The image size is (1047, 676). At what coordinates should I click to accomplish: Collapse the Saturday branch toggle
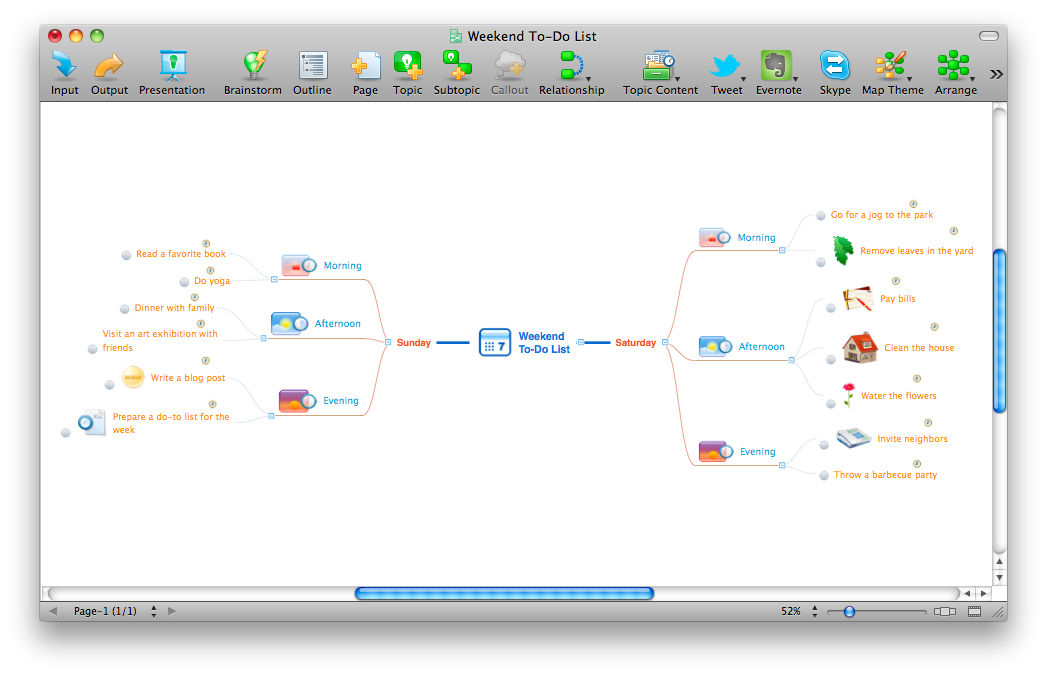[x=665, y=343]
